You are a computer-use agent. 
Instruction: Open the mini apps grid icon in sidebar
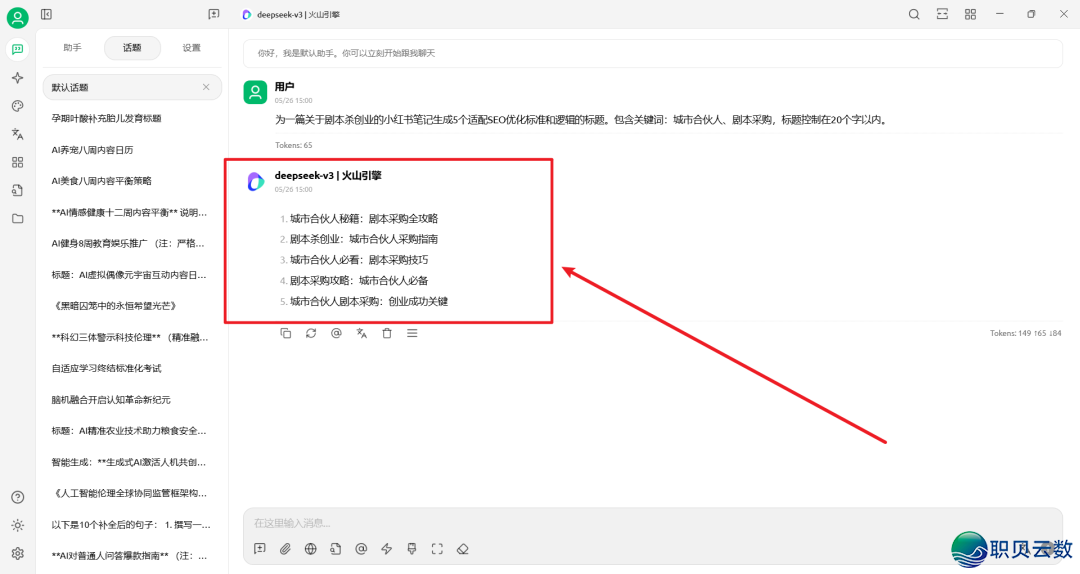click(x=17, y=162)
